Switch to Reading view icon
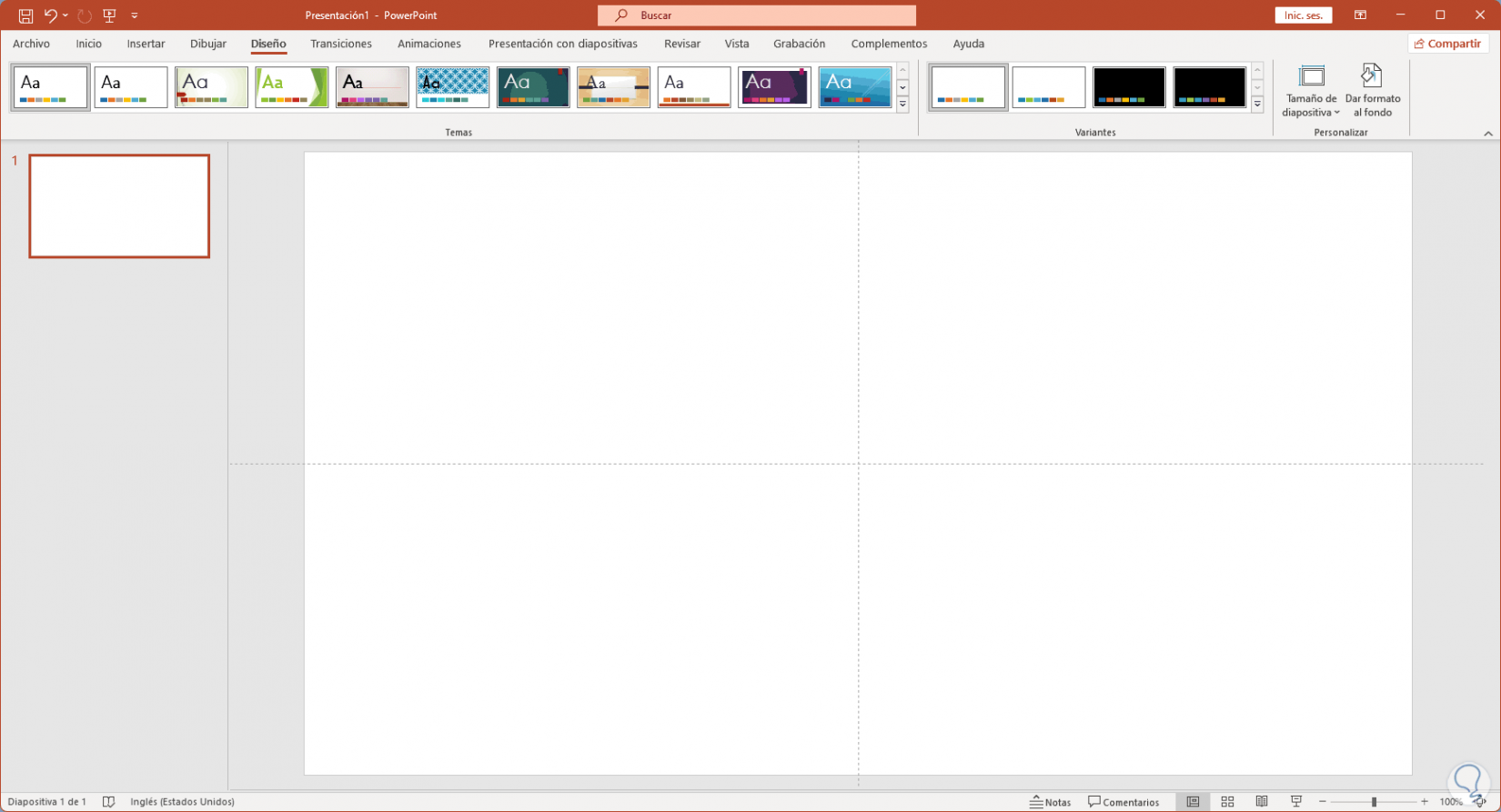This screenshot has width=1501, height=812. [1262, 802]
